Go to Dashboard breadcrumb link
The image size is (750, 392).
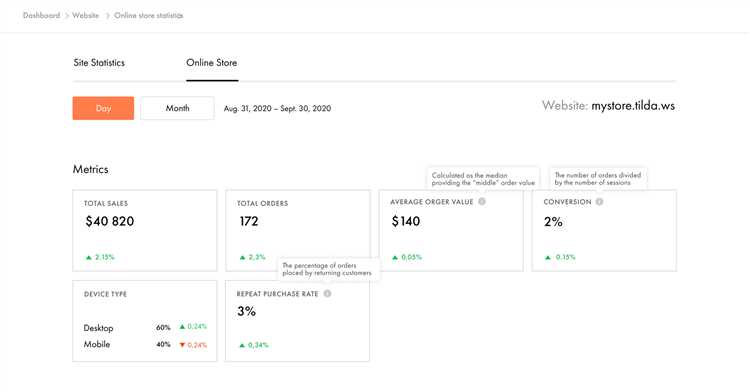[x=42, y=15]
